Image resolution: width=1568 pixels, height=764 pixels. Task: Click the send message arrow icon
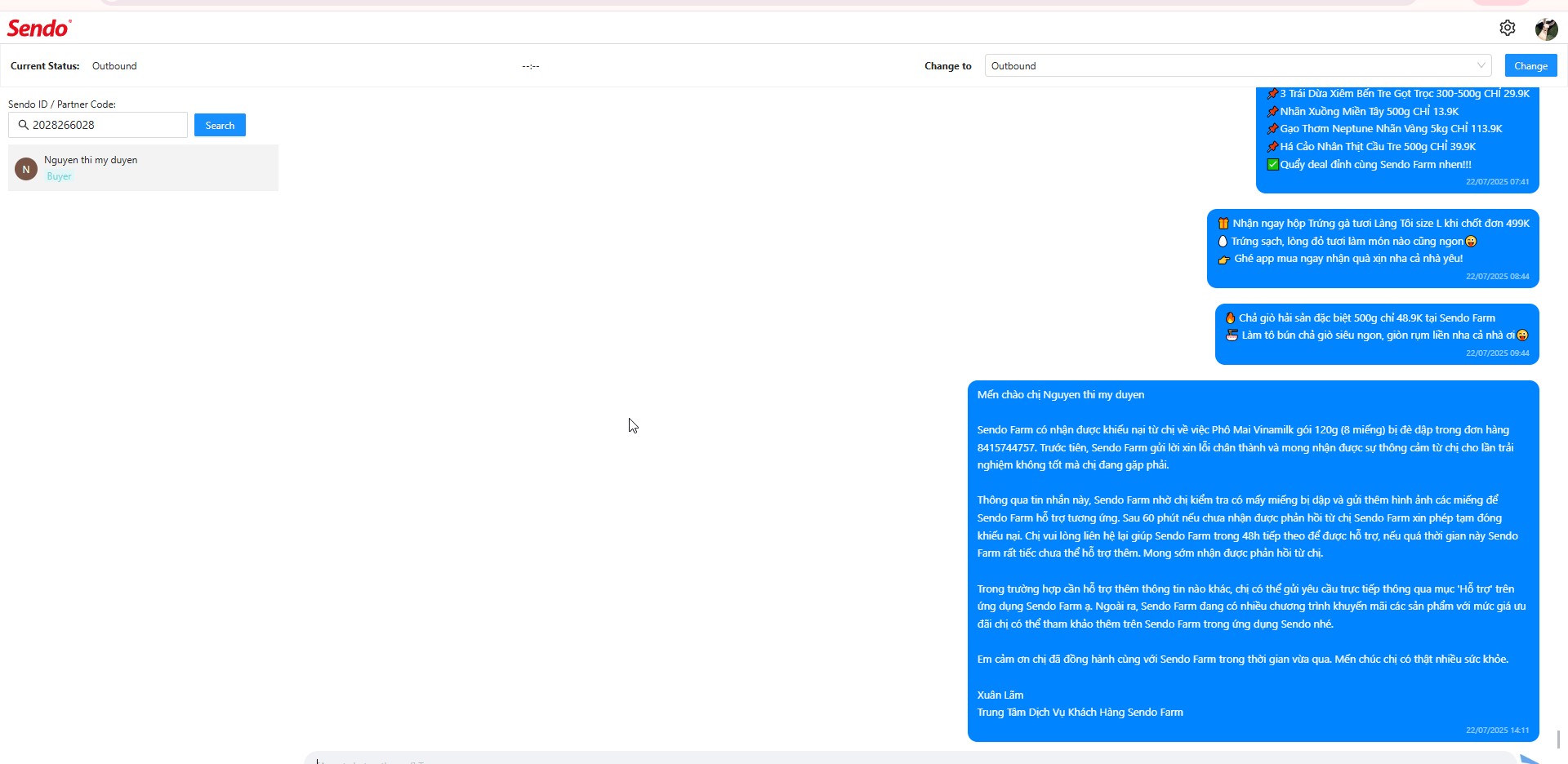tap(1530, 759)
